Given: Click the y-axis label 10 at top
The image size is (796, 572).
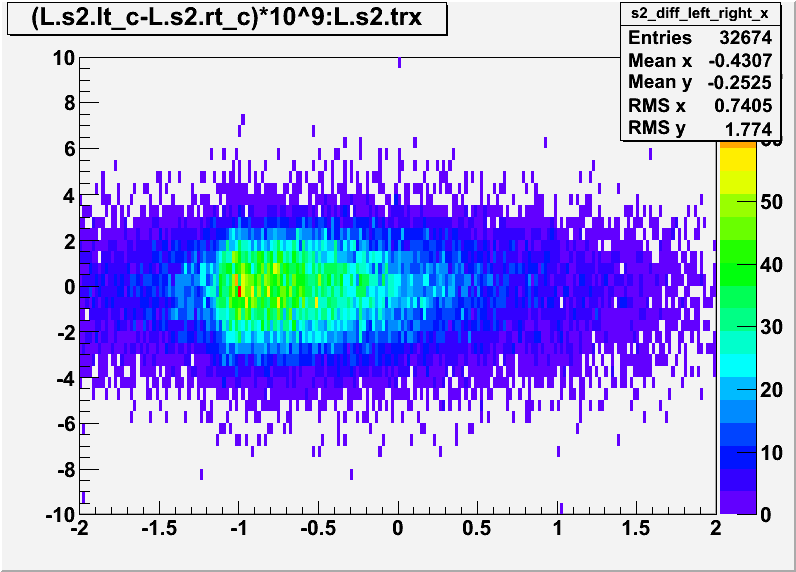Looking at the screenshot, I should coord(64,58).
